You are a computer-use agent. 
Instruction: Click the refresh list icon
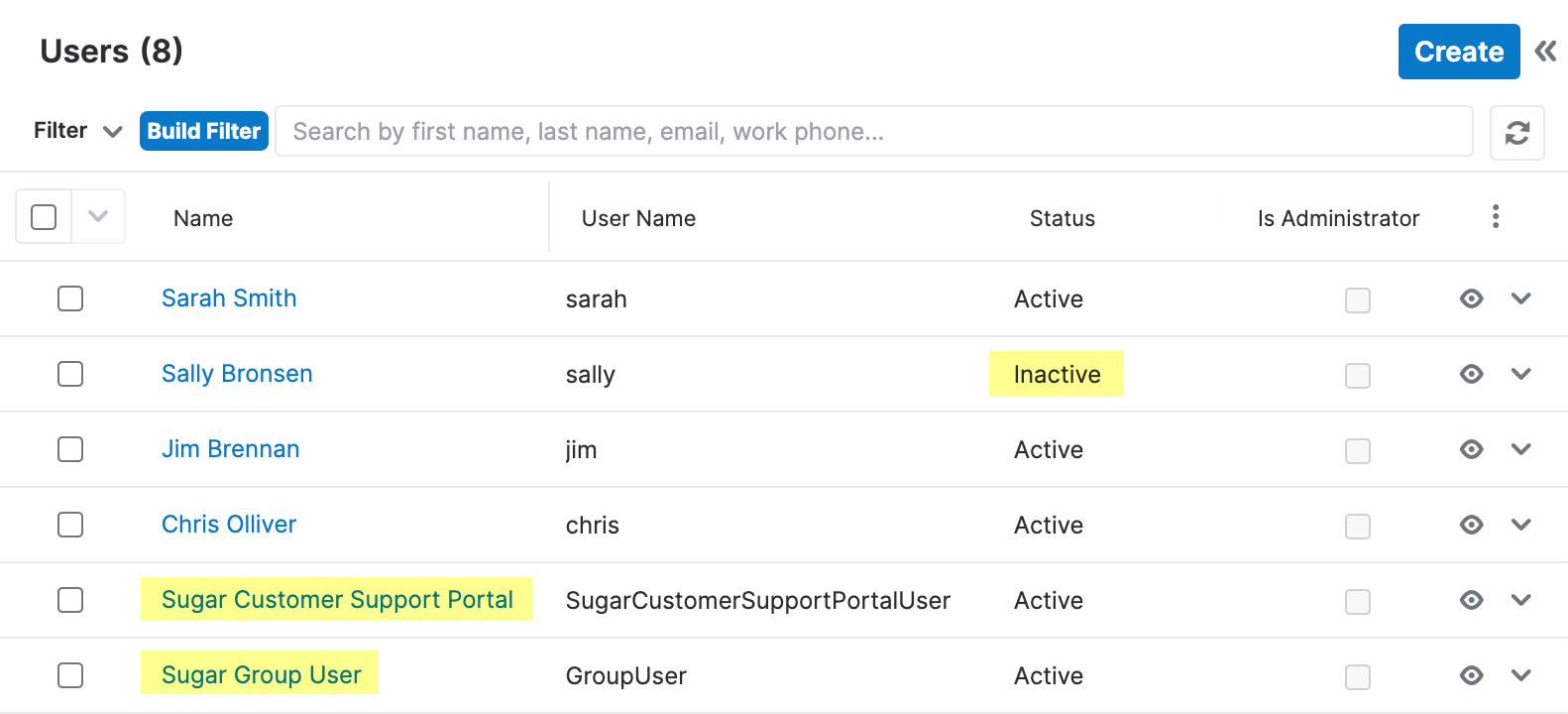pos(1516,132)
